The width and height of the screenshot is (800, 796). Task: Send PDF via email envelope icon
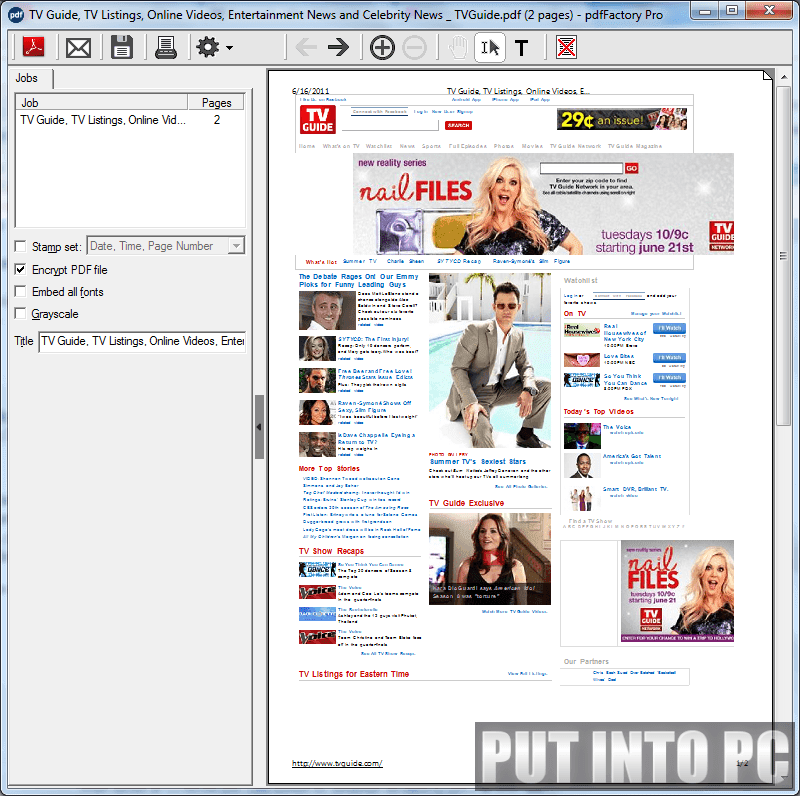(79, 48)
